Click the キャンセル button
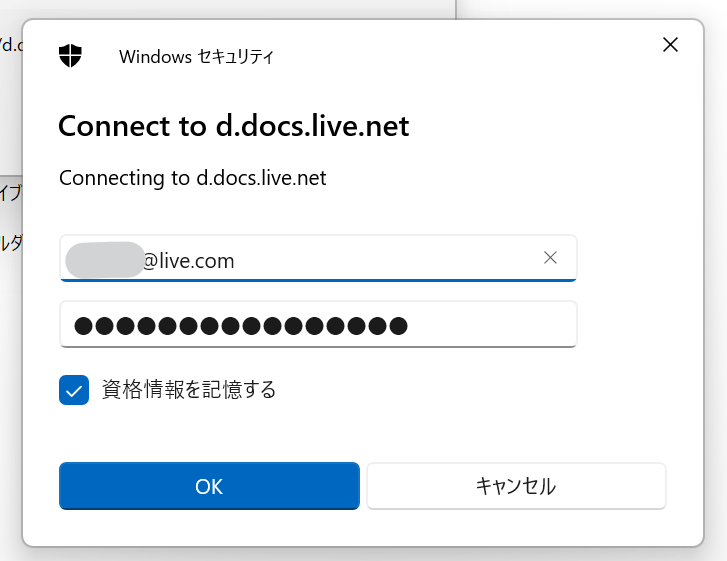 (515, 486)
